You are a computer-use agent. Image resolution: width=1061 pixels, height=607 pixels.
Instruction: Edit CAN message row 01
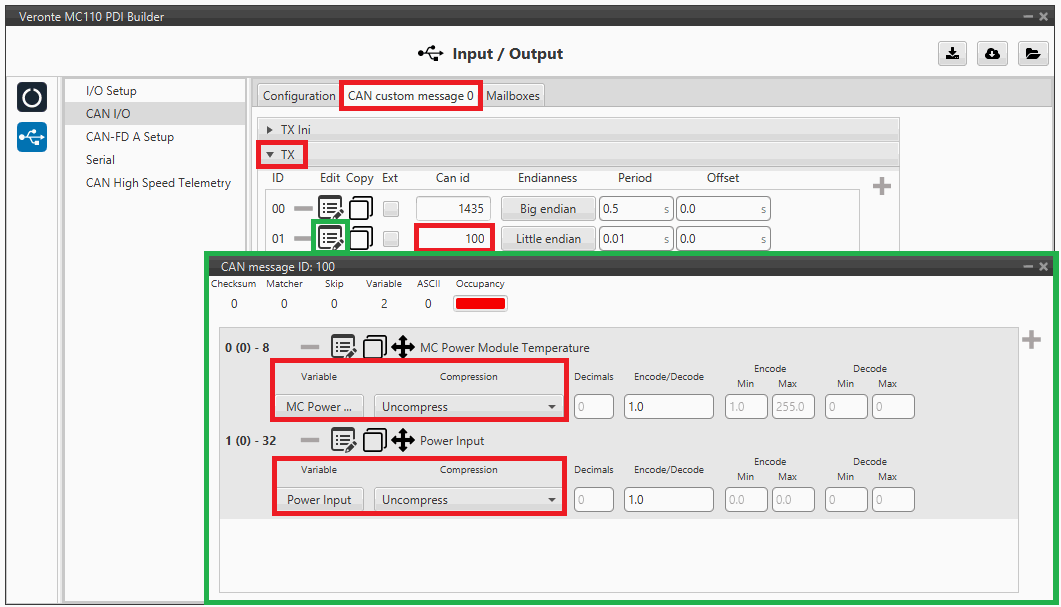coord(331,238)
